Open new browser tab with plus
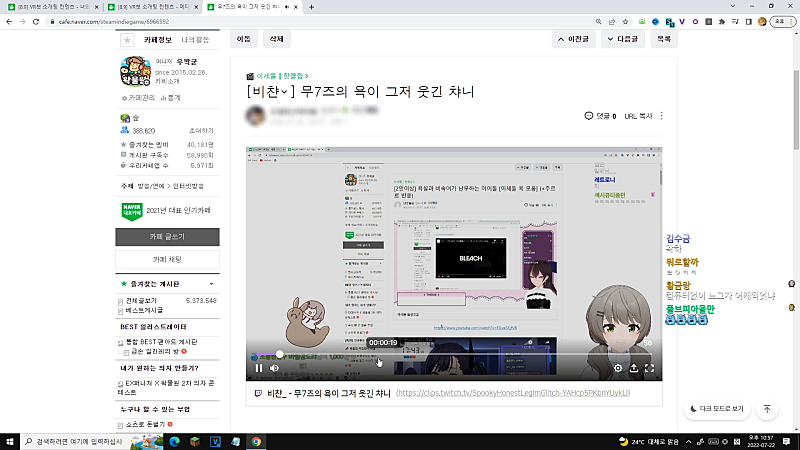 pos(311,7)
